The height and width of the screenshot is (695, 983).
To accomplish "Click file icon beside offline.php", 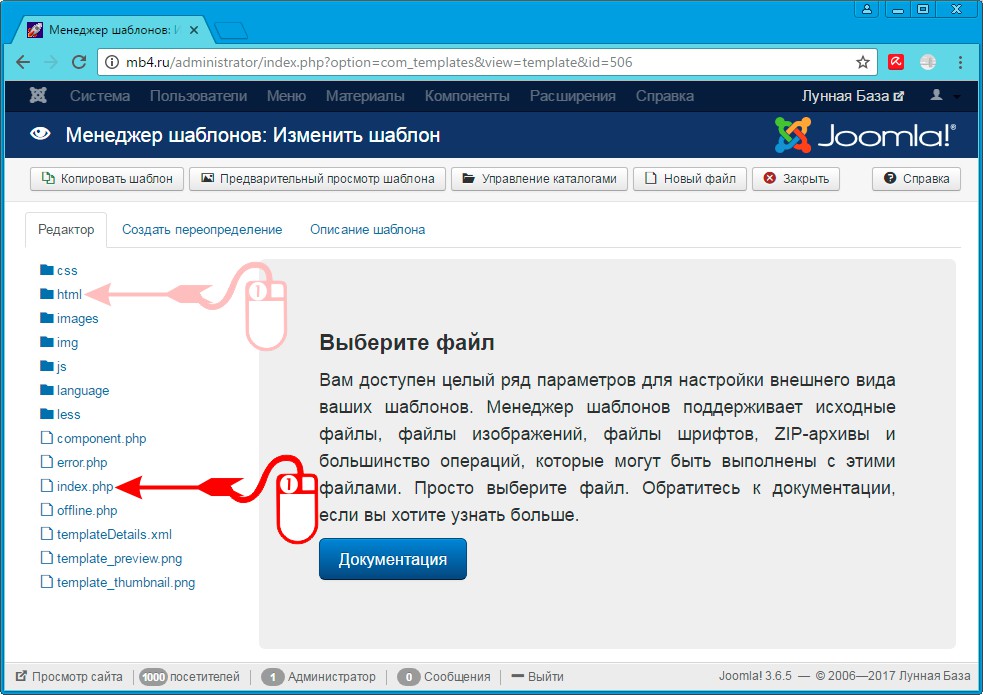I will click(46, 509).
